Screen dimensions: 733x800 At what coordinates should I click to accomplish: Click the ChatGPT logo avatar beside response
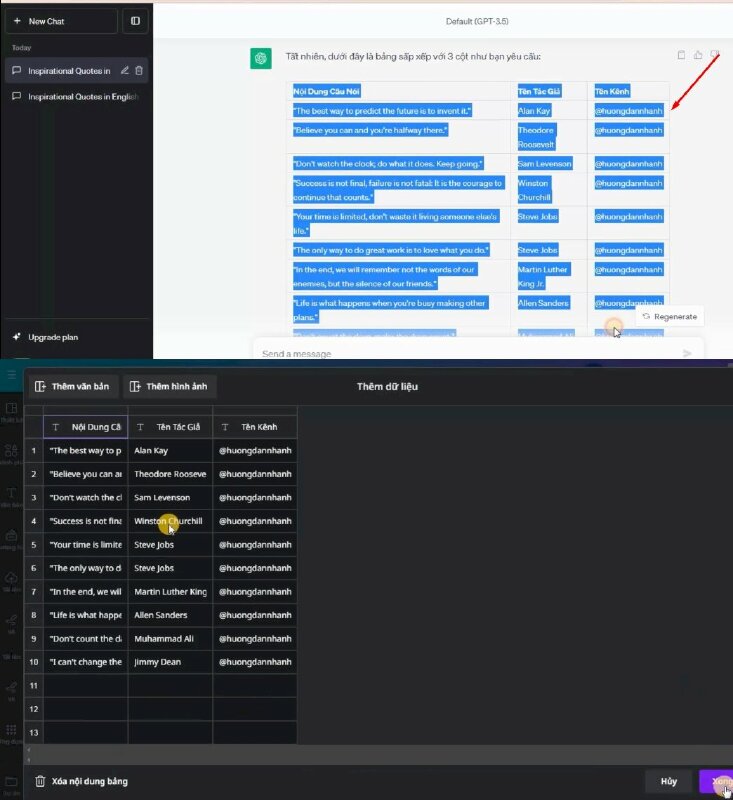[260, 58]
